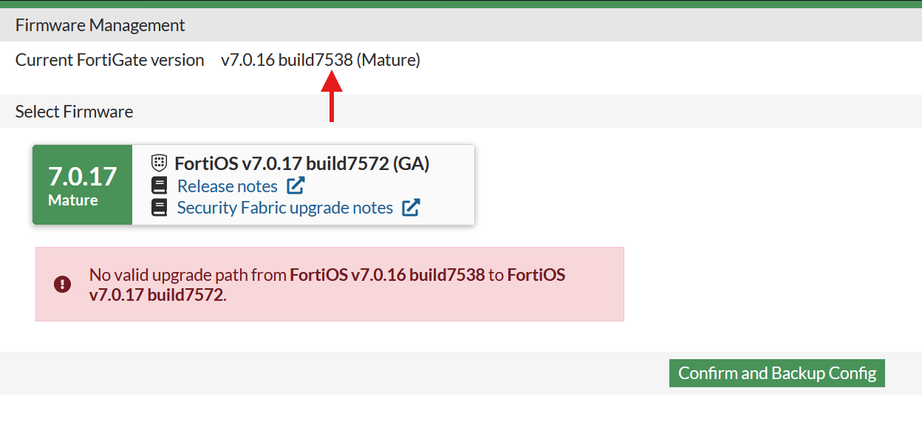Viewport: 922px width, 442px height.
Task: Click the (Mature) label after current version
Action: (389, 60)
